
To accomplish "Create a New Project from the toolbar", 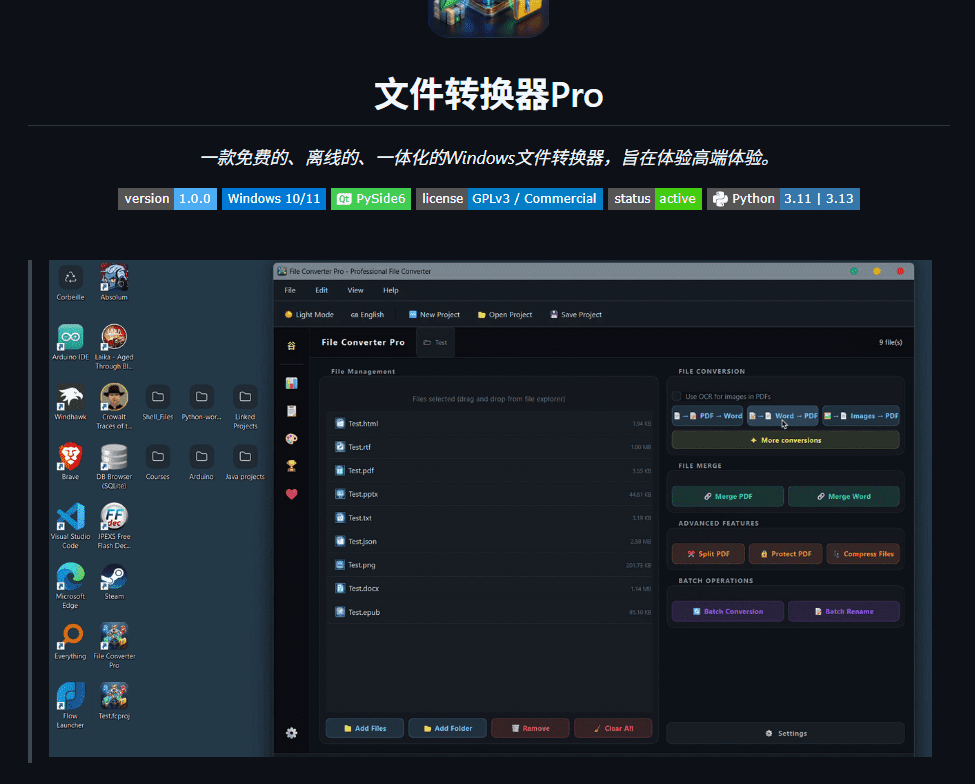I will point(433,314).
